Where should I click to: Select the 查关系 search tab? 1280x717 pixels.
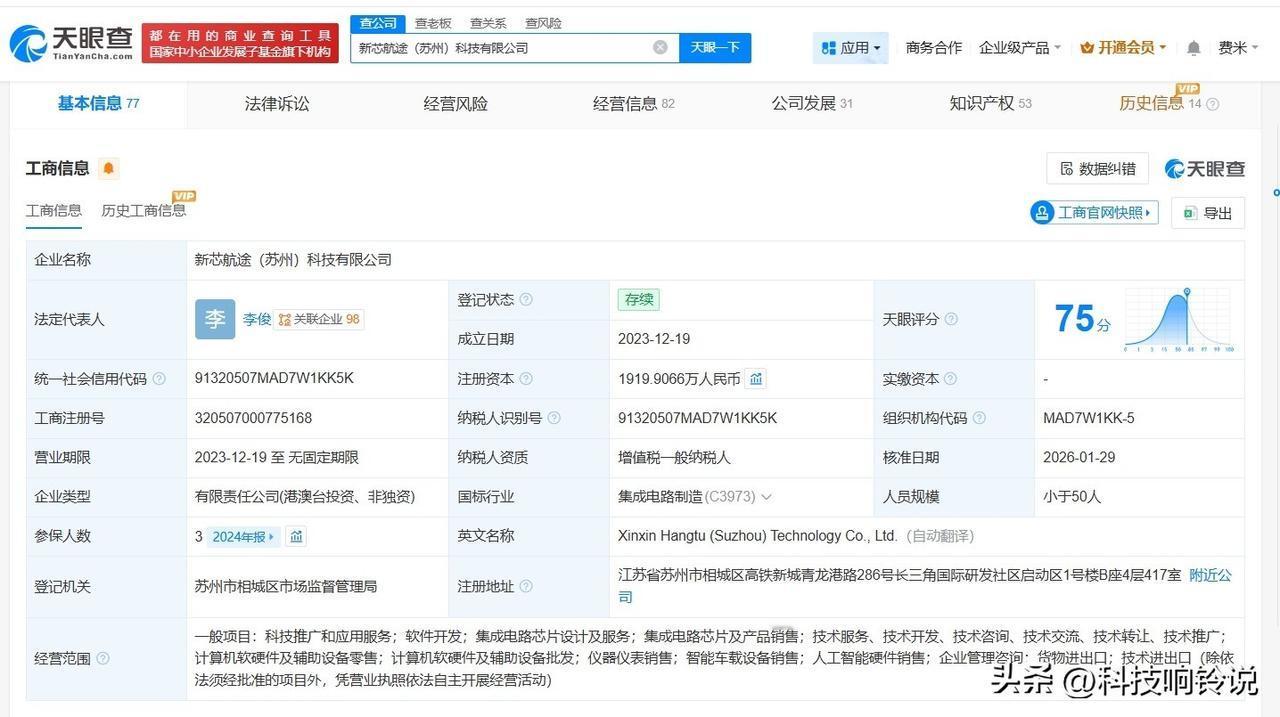(x=488, y=23)
